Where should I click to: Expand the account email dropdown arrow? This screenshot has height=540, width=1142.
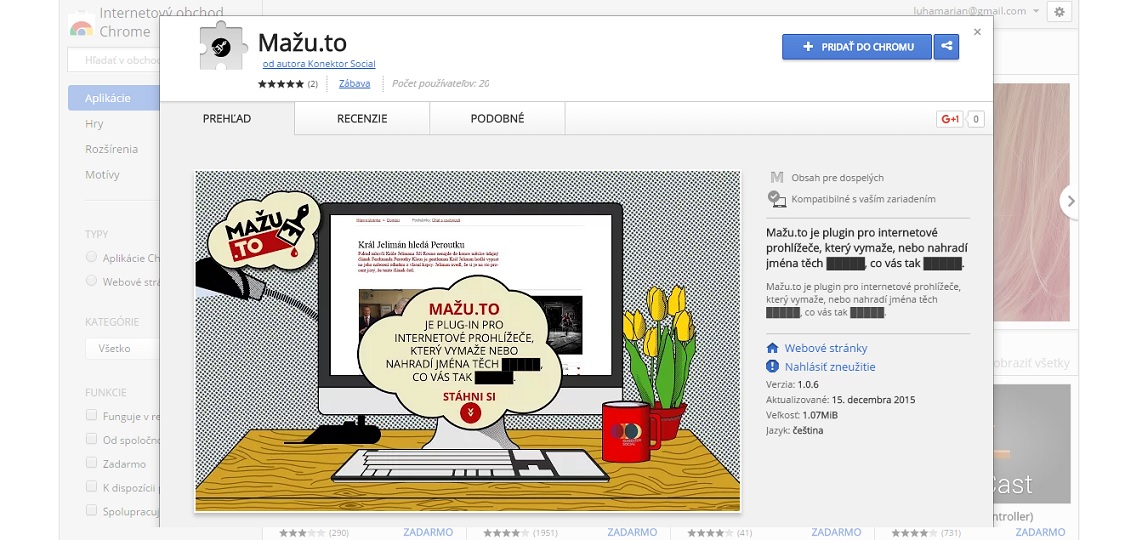(x=1036, y=12)
